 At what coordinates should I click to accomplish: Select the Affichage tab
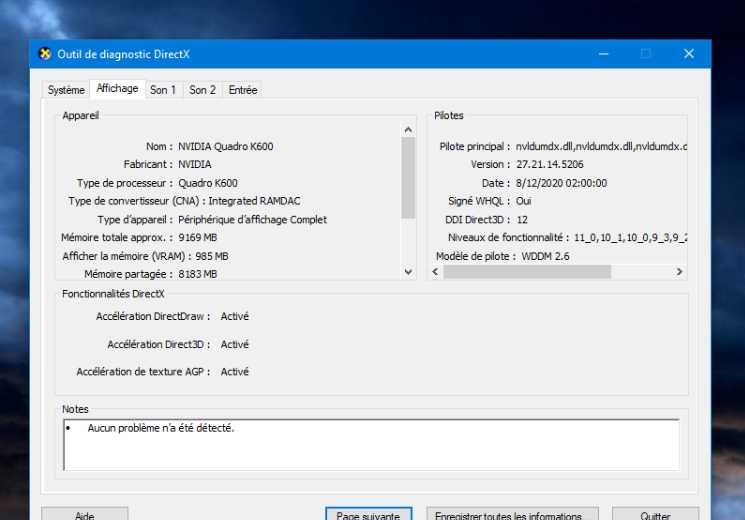[117, 89]
